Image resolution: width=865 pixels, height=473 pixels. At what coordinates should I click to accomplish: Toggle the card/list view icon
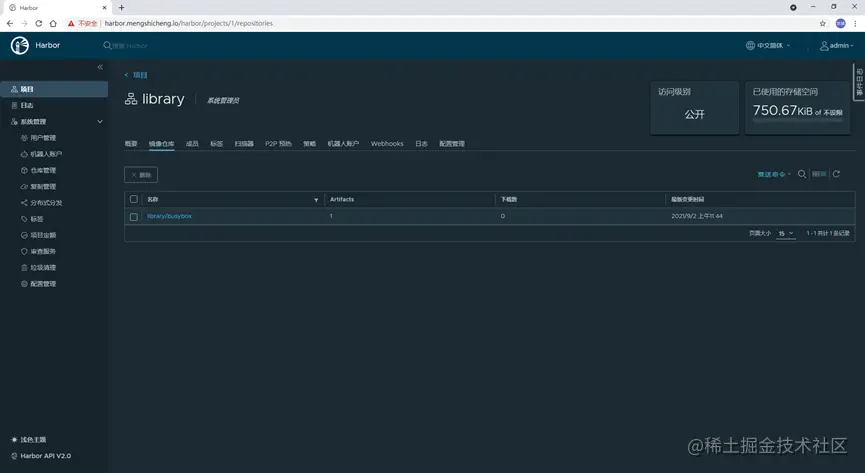pos(819,174)
